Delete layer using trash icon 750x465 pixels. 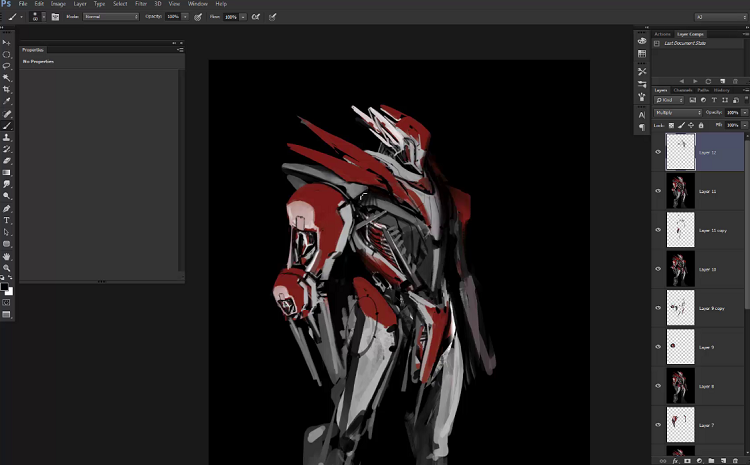[x=736, y=461]
